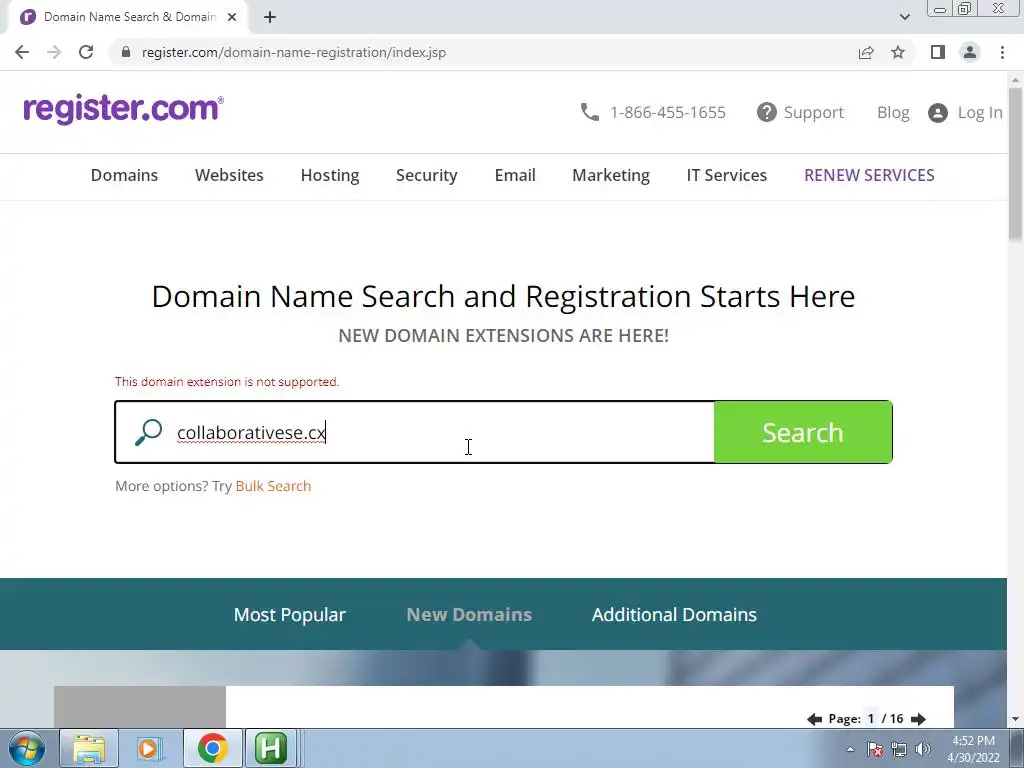
Task: Click the browser address bar URL
Action: click(x=294, y=52)
